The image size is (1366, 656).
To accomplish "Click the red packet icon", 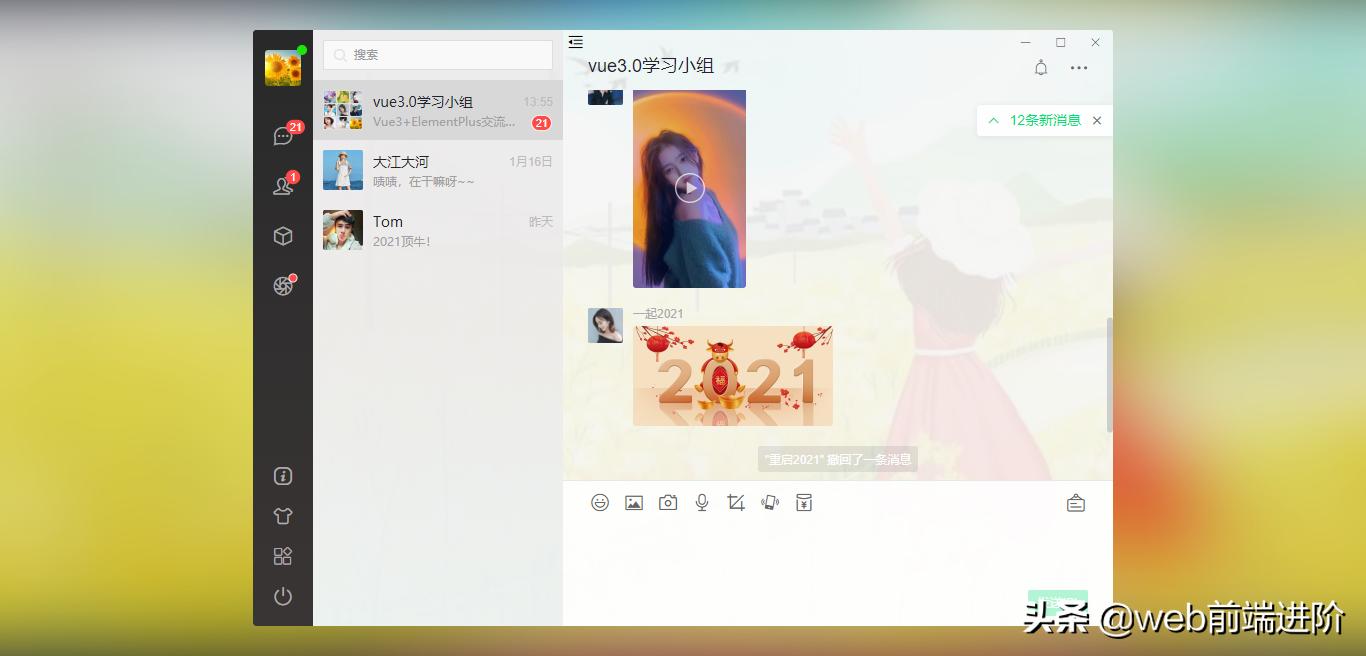I will pyautogui.click(x=804, y=502).
